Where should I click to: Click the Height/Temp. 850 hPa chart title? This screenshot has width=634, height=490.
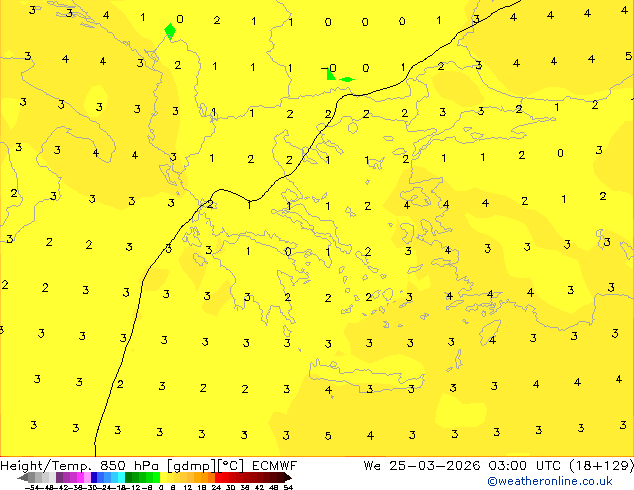pyautogui.click(x=80, y=466)
